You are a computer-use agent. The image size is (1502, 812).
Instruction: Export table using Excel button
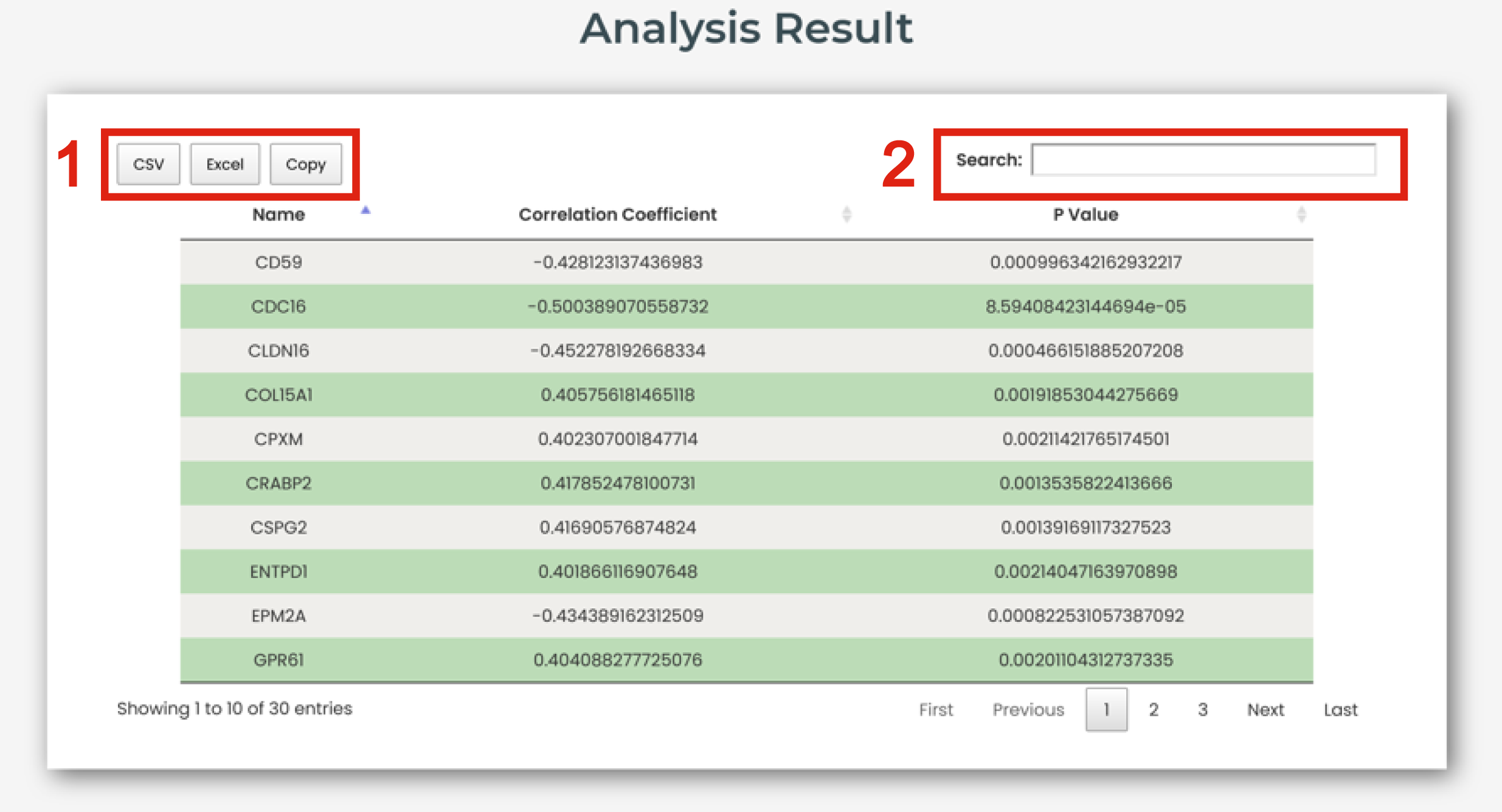[224, 164]
